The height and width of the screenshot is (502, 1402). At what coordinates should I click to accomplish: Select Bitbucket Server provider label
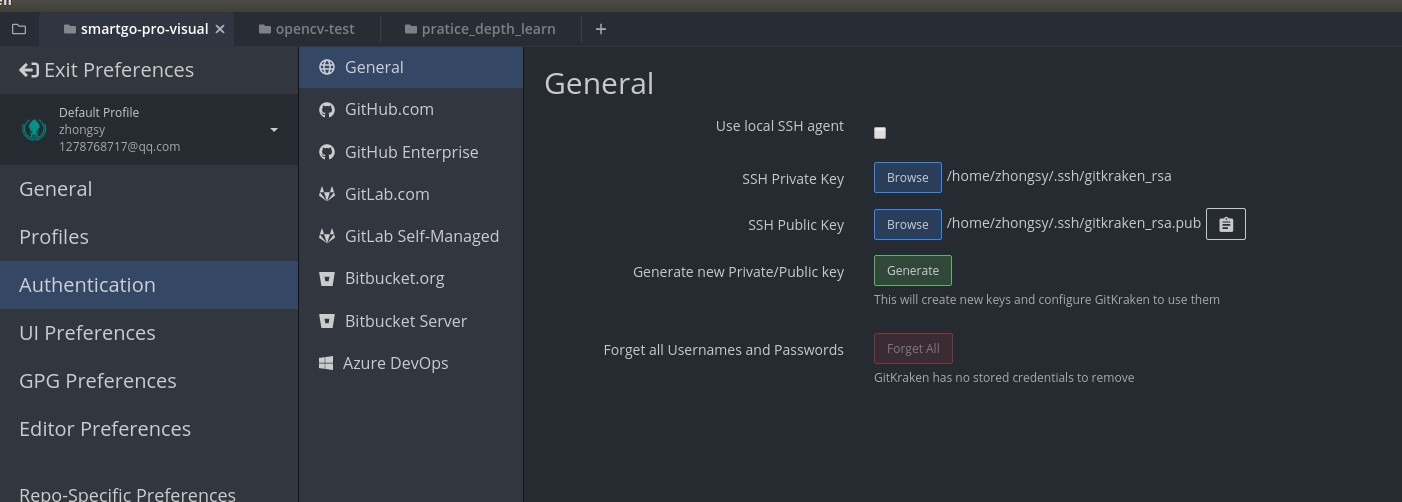pyautogui.click(x=406, y=321)
